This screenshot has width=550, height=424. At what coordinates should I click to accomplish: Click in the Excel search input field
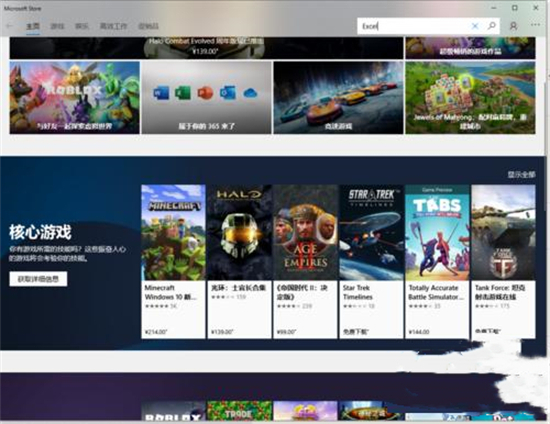click(x=414, y=26)
